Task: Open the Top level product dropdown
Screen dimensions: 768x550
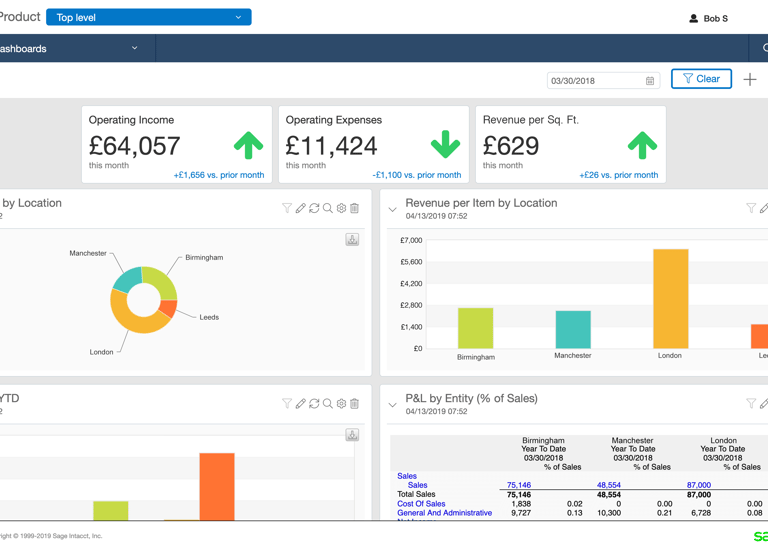Action: click(149, 17)
